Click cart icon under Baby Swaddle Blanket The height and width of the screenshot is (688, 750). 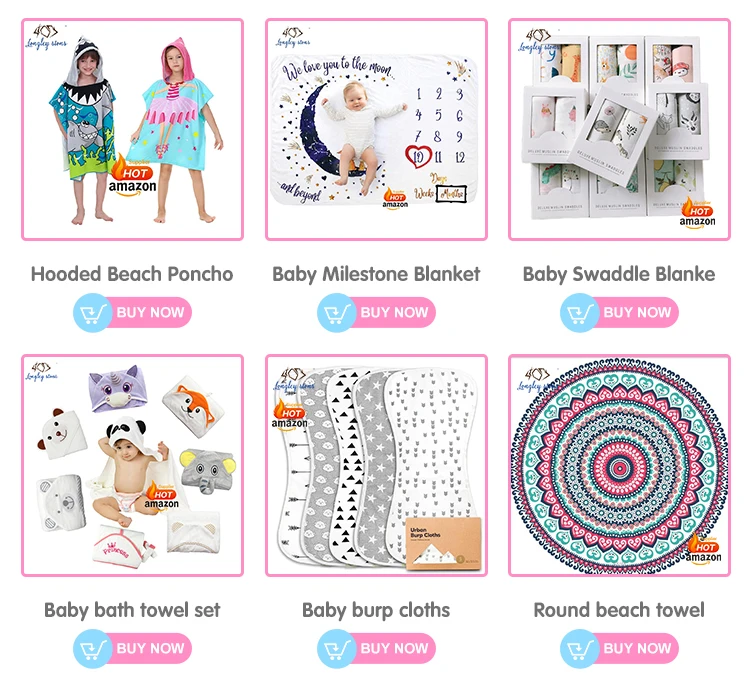click(x=580, y=313)
